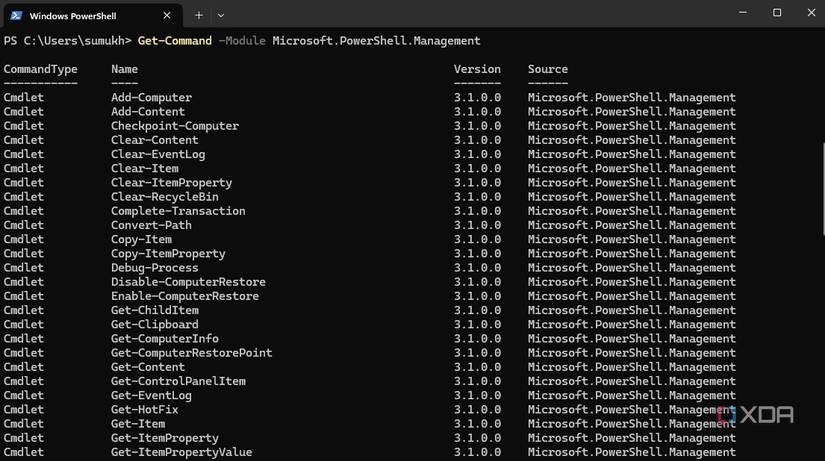Click the Microsoft.PowerShell.Management argument in the prompt
Screen dimensions: 825x461
(x=376, y=41)
